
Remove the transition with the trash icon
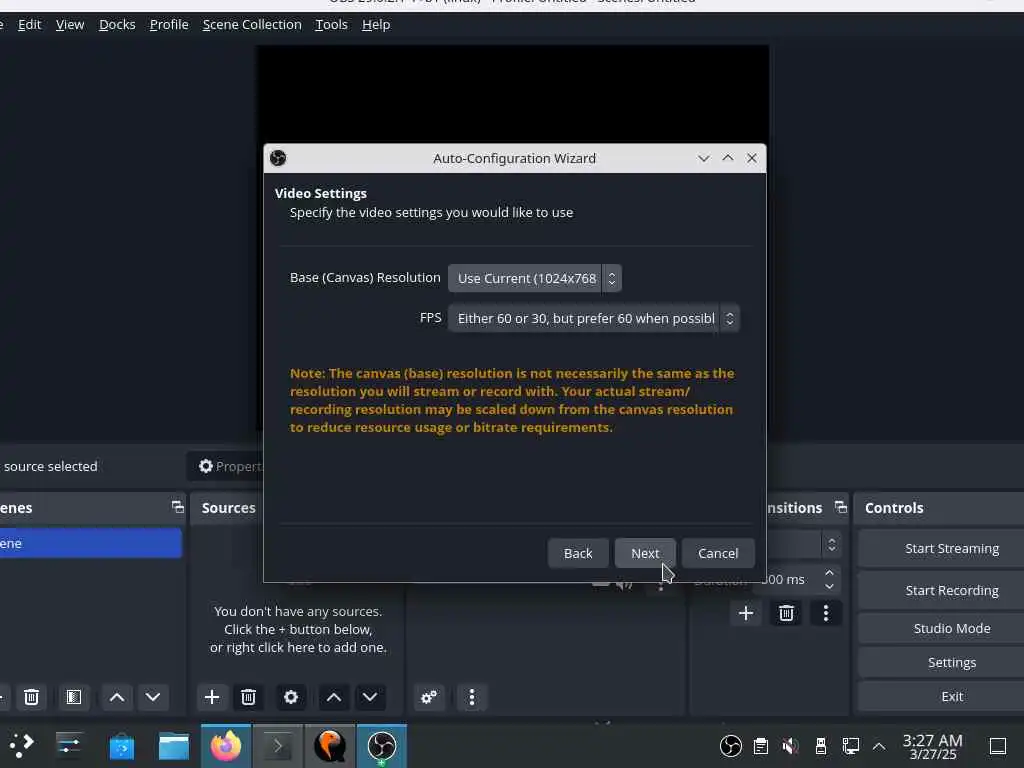[786, 613]
